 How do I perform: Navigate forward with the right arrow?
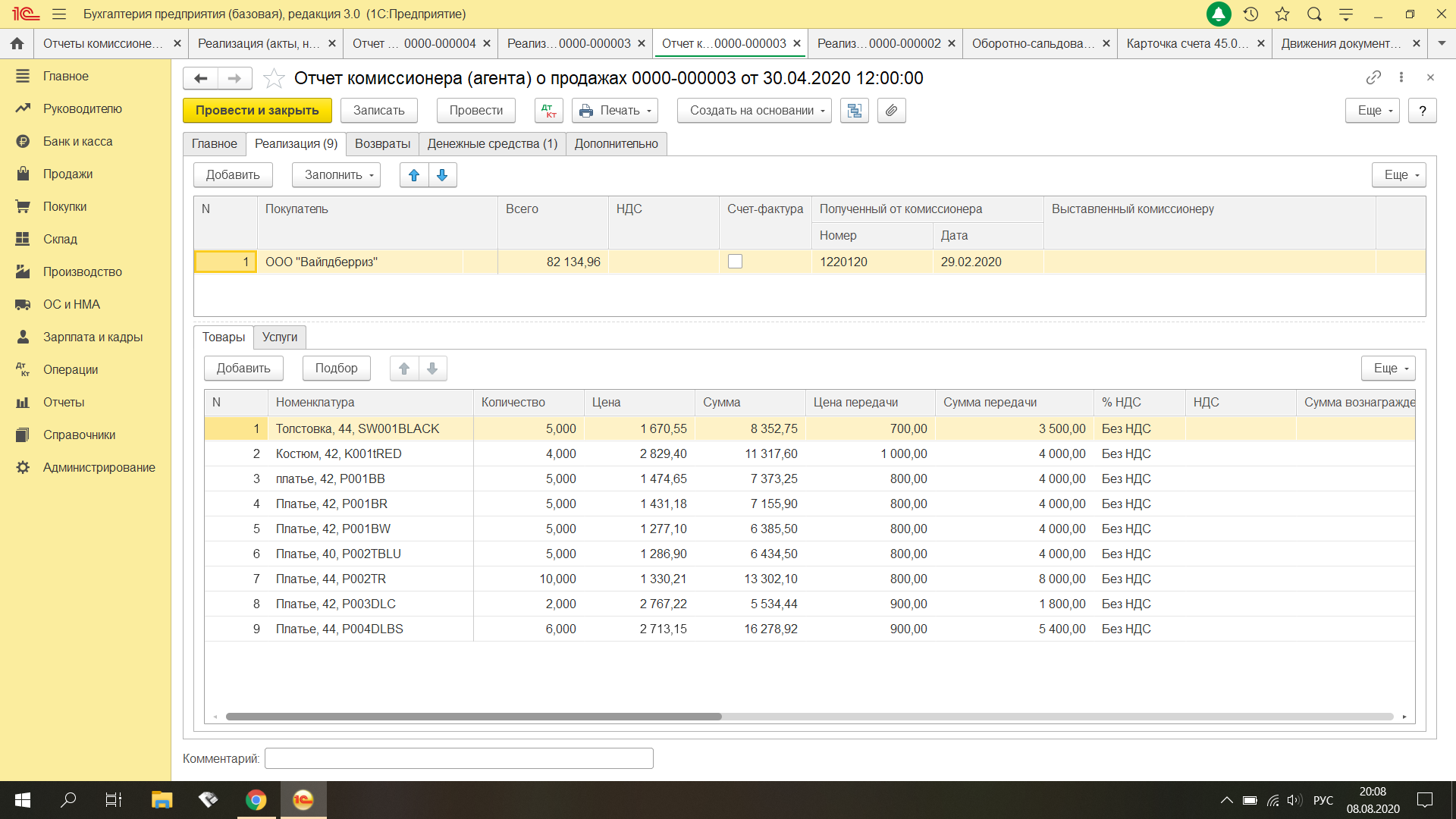click(x=235, y=78)
